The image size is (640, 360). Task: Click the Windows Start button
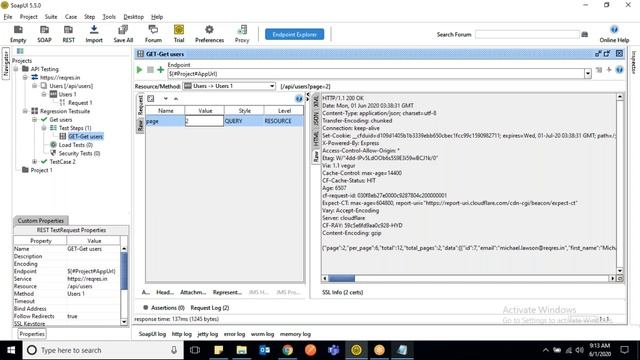[x=11, y=350]
